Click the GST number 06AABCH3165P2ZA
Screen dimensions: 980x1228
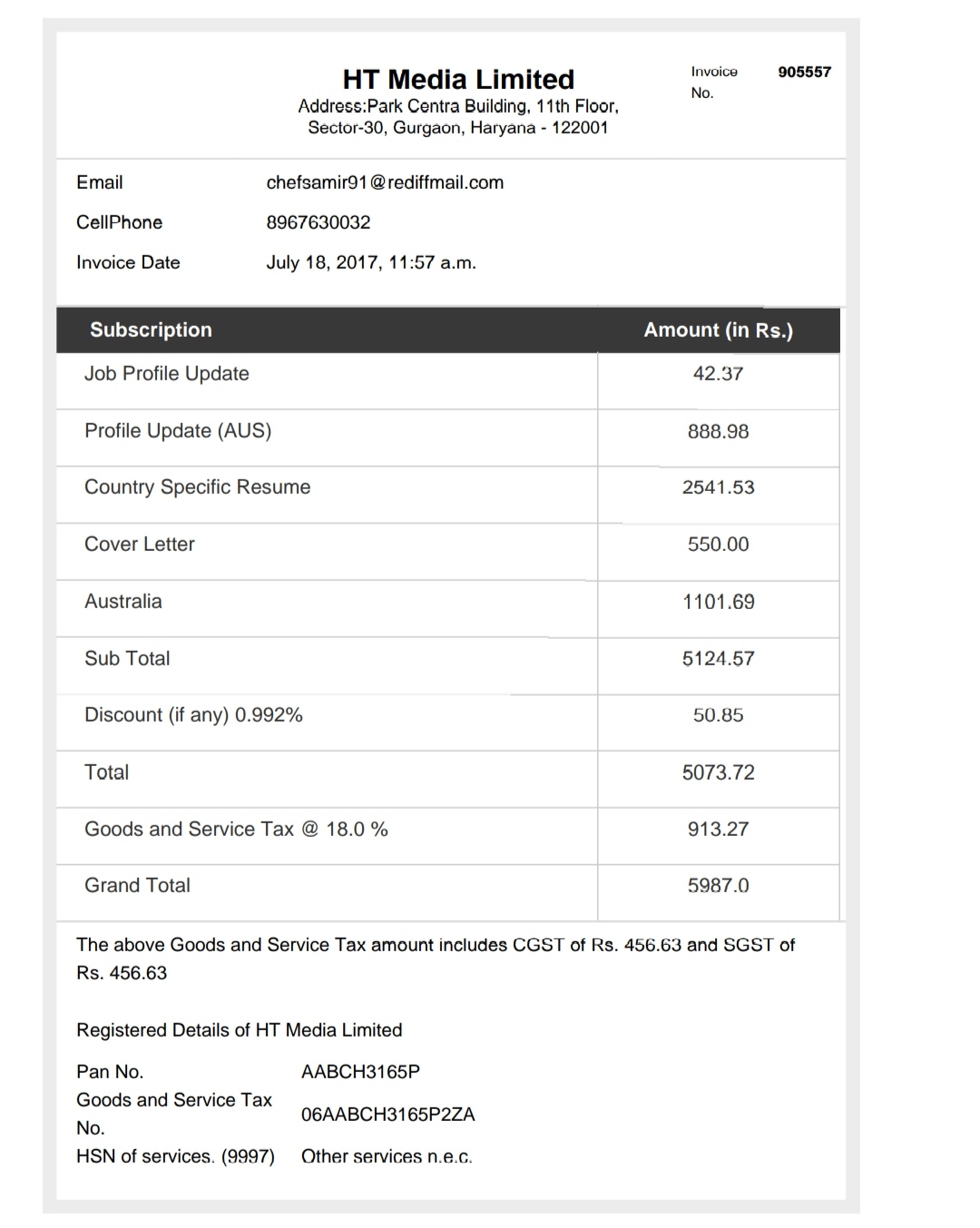tap(387, 1115)
